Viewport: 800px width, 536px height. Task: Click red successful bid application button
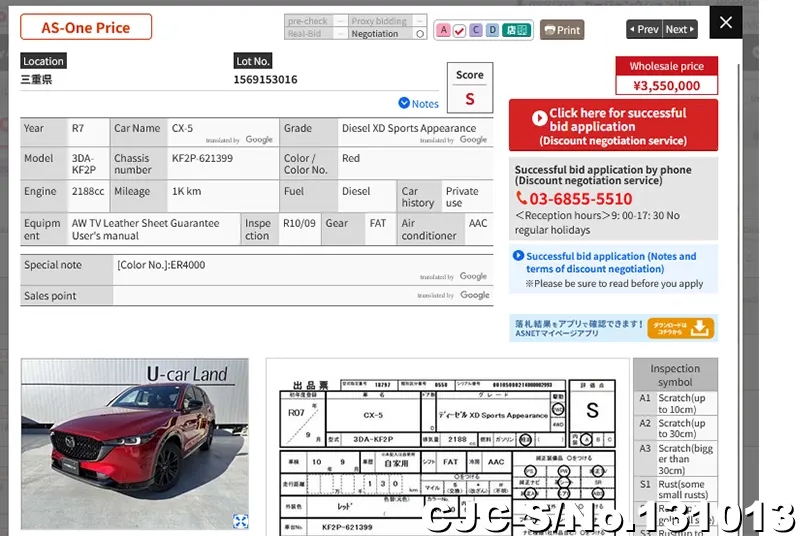[x=613, y=126]
